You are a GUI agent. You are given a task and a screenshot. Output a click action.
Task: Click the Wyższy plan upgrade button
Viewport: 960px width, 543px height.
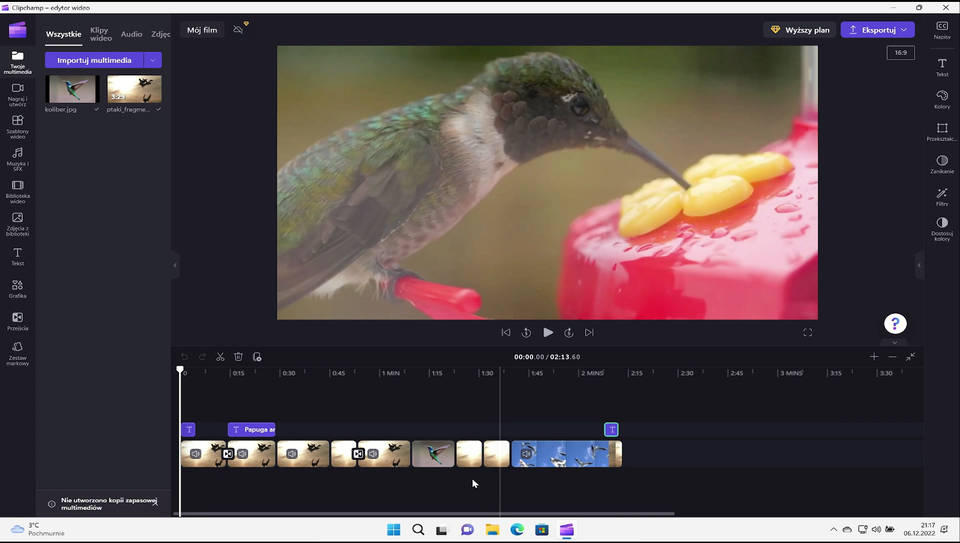(x=800, y=30)
